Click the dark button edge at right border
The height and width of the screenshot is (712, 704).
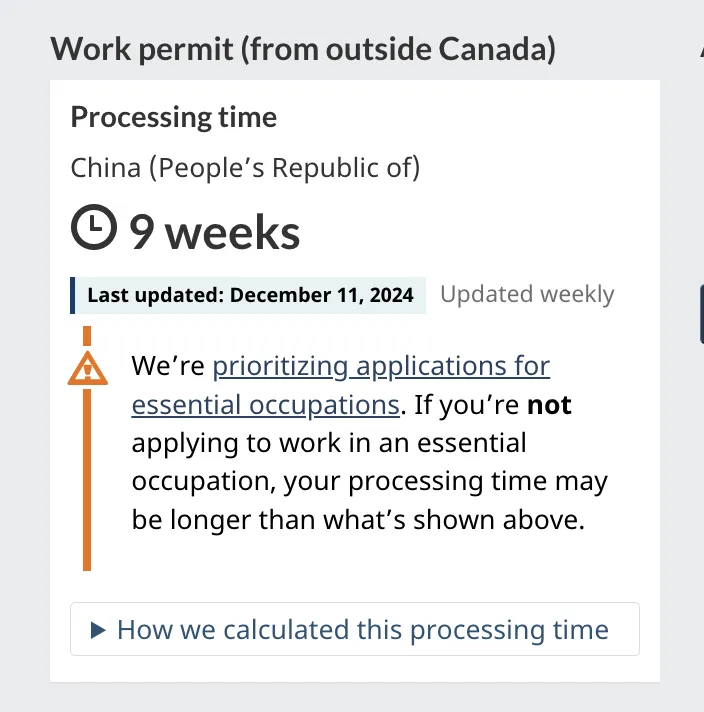tap(702, 313)
